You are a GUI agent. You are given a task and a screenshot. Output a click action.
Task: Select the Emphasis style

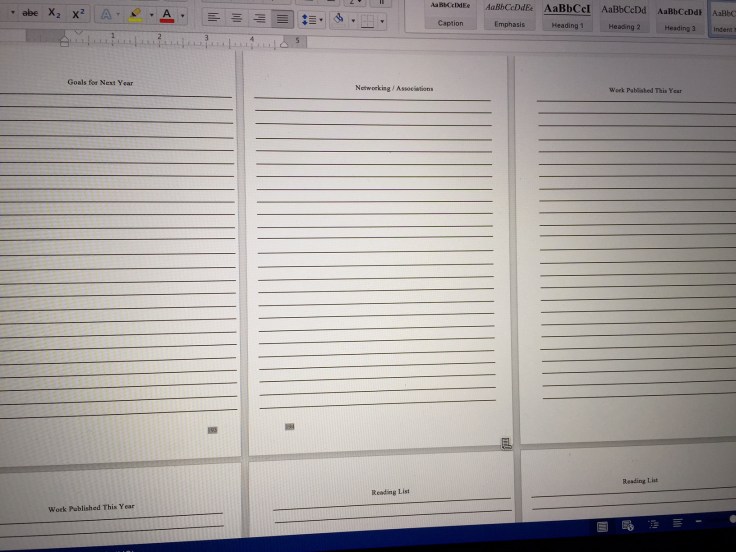508,15
